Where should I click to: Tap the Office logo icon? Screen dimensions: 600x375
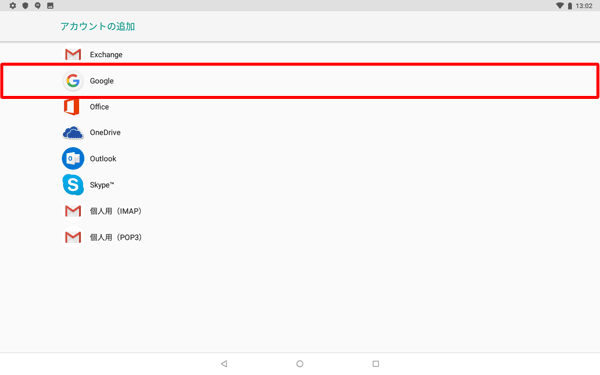click(72, 107)
